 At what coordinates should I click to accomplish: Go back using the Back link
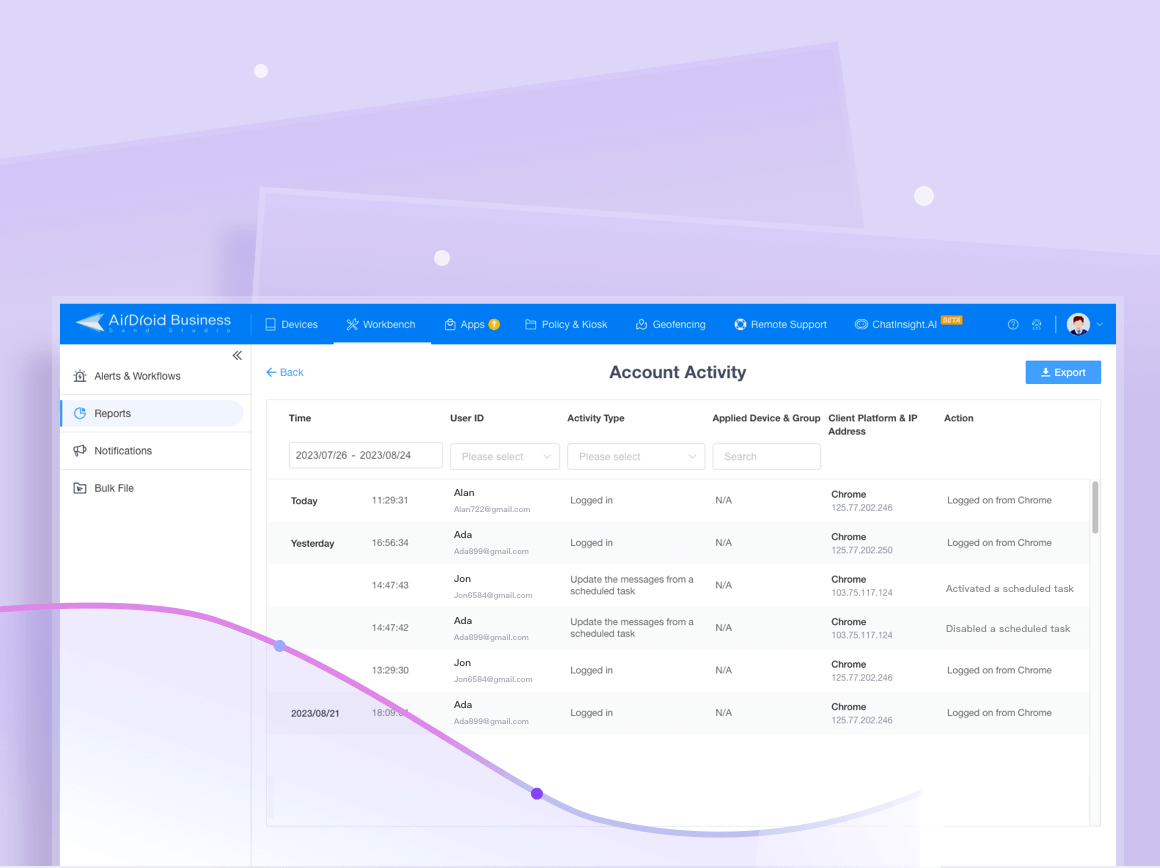tap(285, 372)
